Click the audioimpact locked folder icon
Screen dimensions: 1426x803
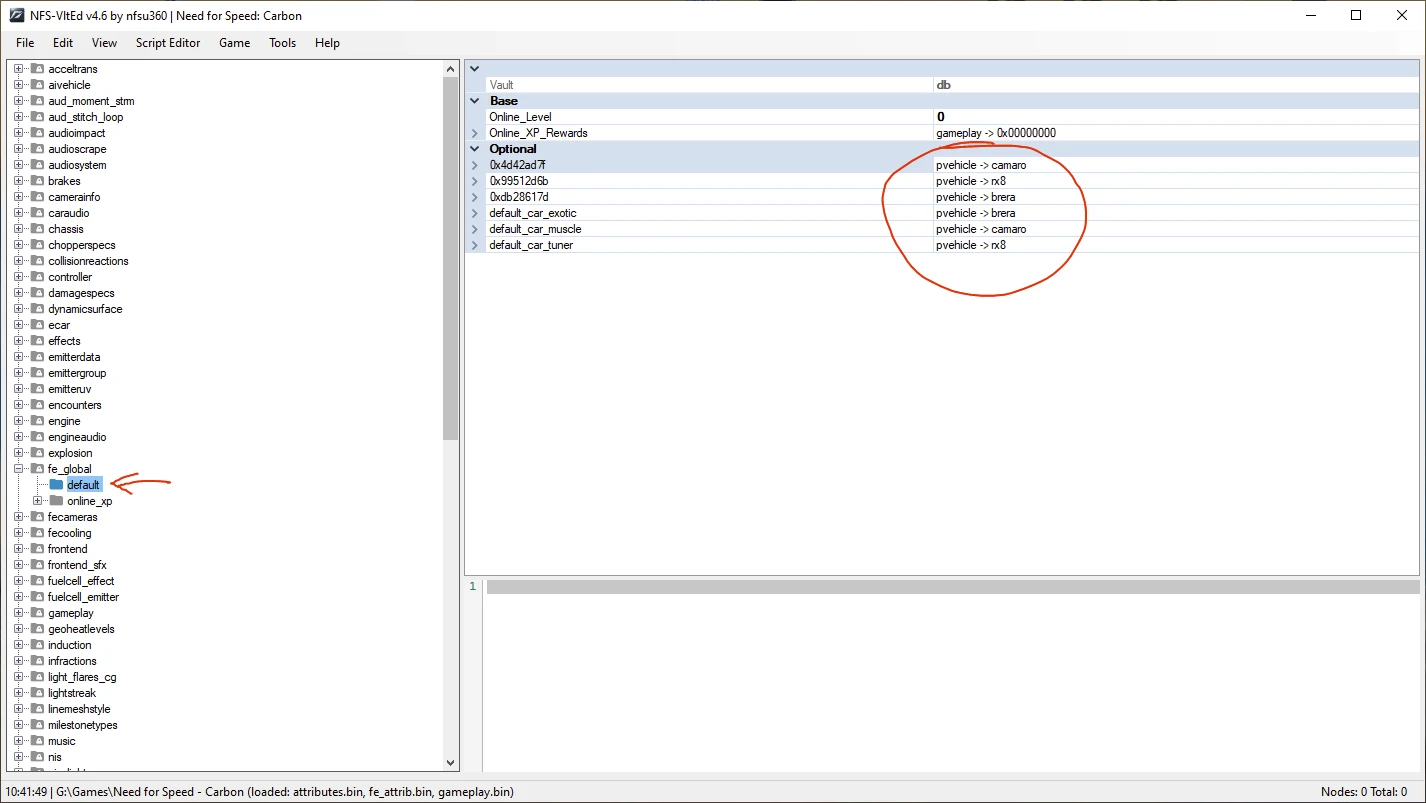click(37, 133)
